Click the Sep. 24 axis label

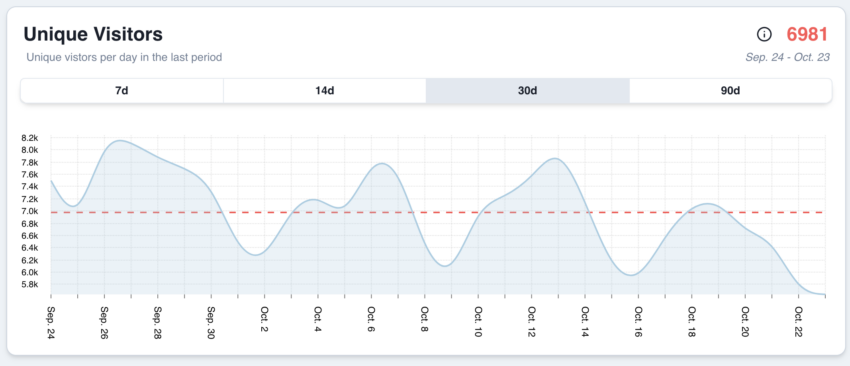[51, 323]
